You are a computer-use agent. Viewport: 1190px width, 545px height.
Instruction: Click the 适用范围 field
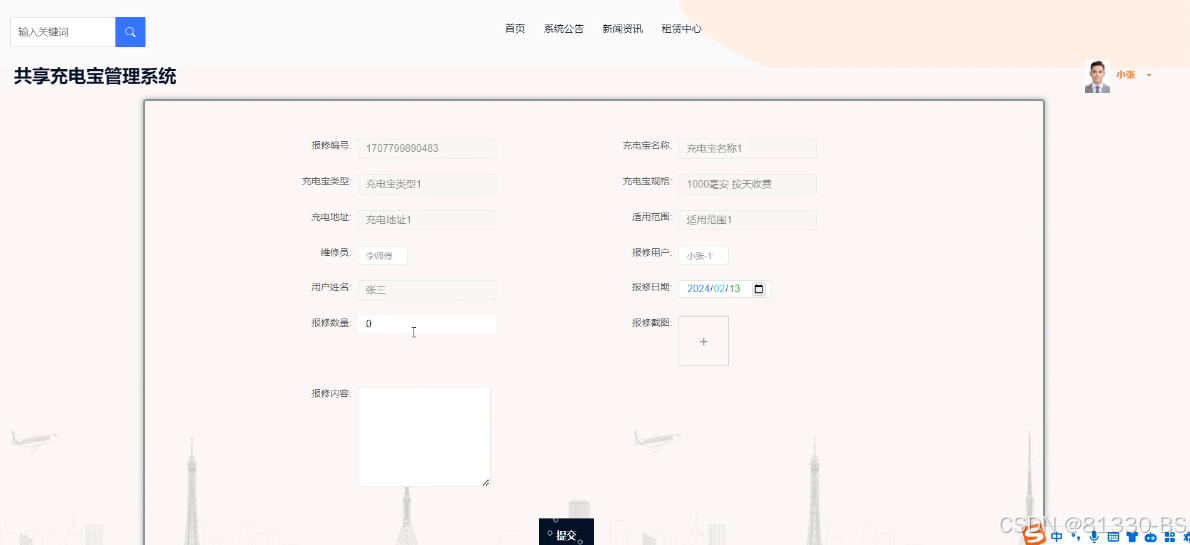748,219
